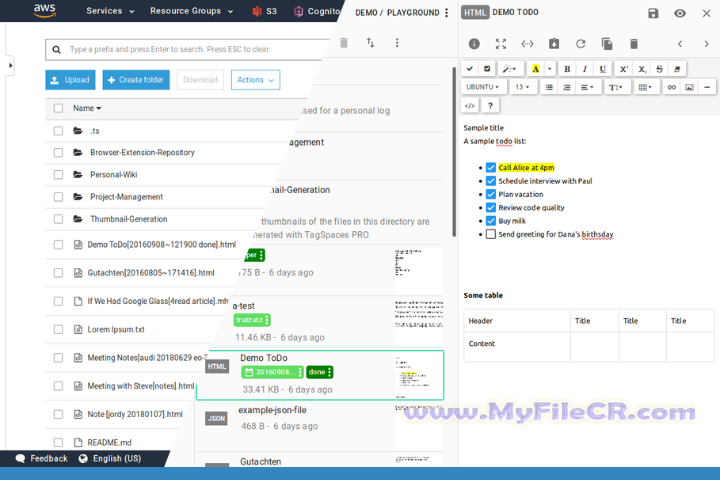Viewport: 720px width, 480px height.
Task: Open the S3 shortcut in AWS bar
Action: [x=264, y=11]
